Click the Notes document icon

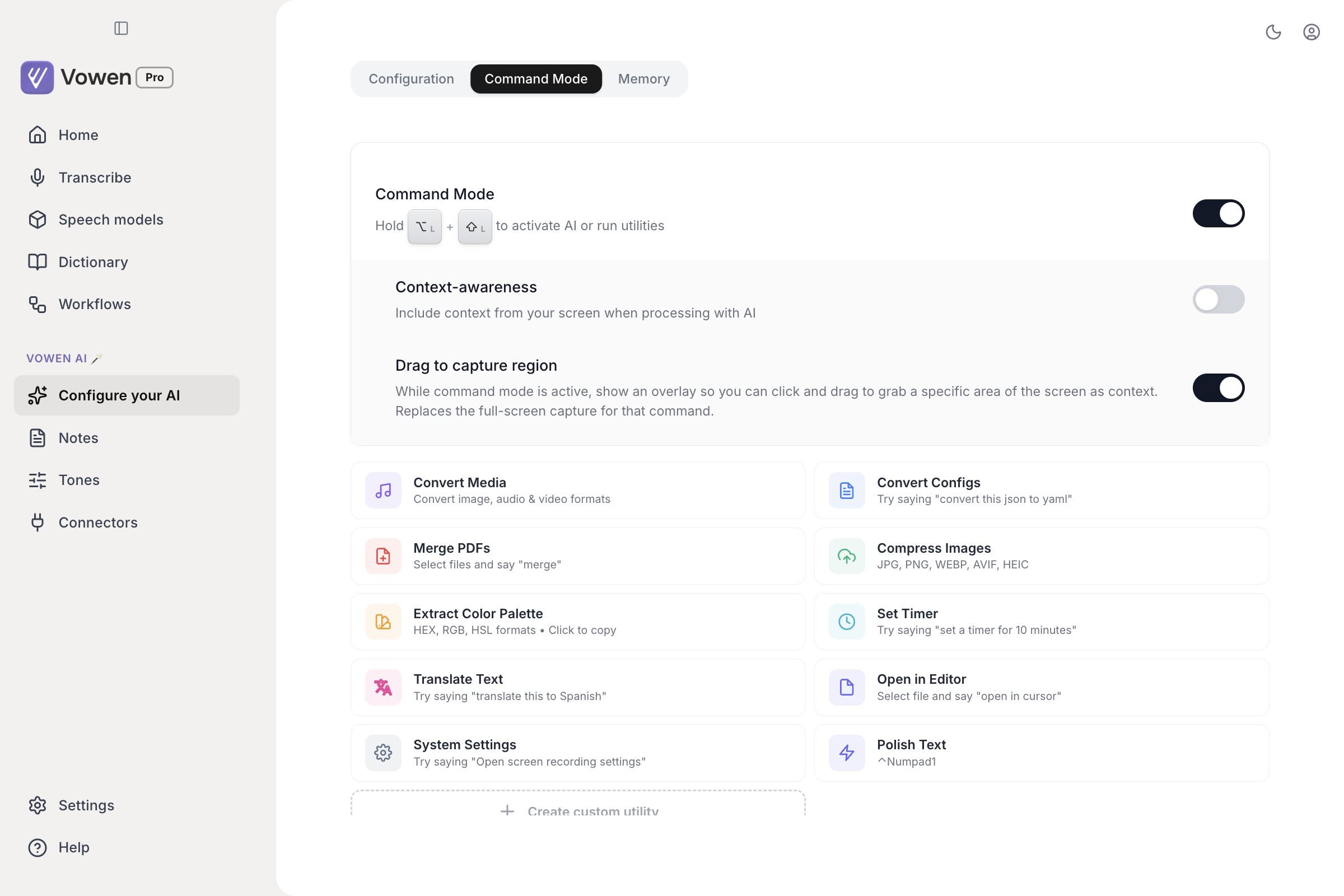pos(38,438)
